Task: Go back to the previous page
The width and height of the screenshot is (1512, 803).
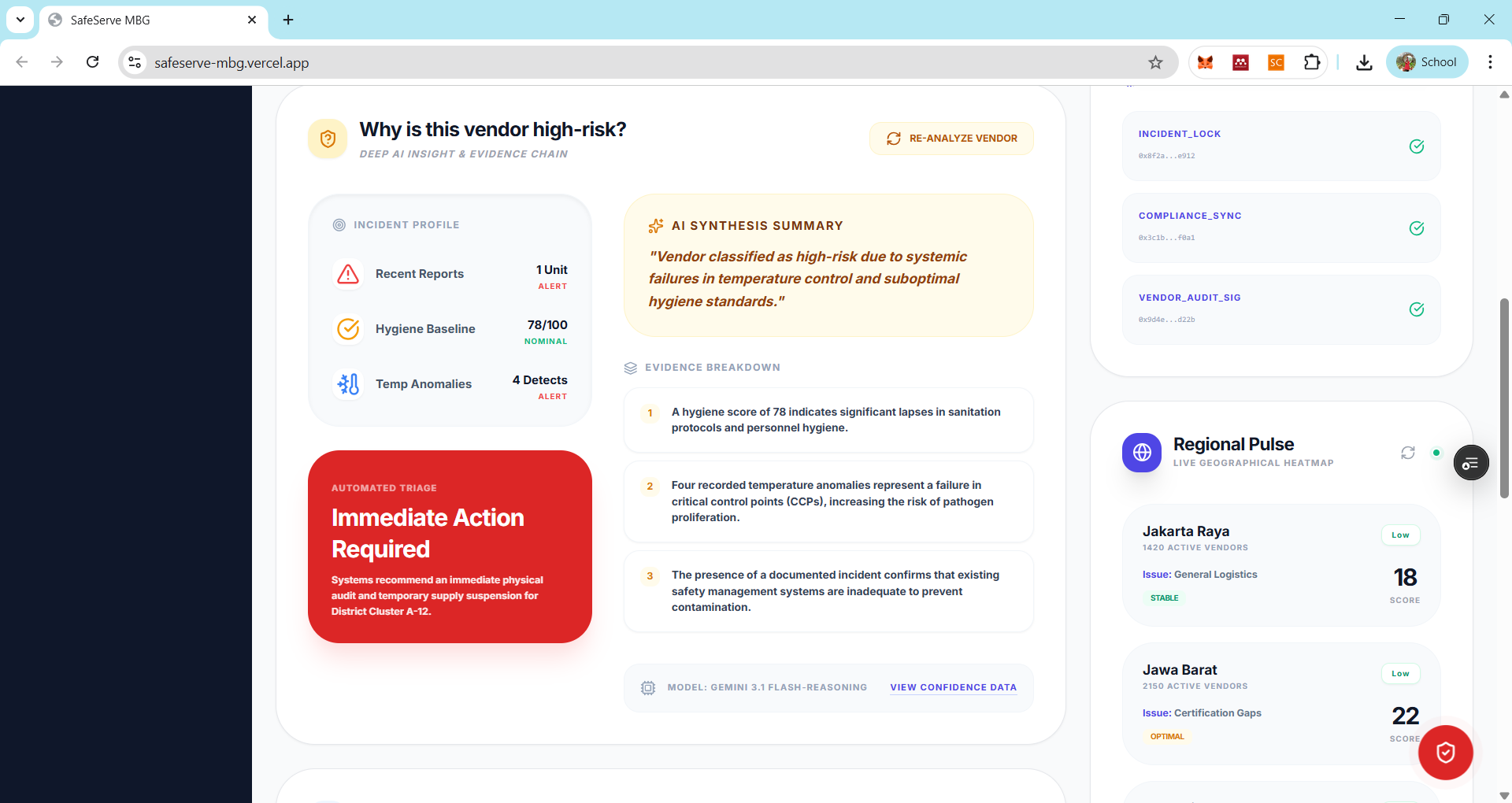Action: pos(22,62)
